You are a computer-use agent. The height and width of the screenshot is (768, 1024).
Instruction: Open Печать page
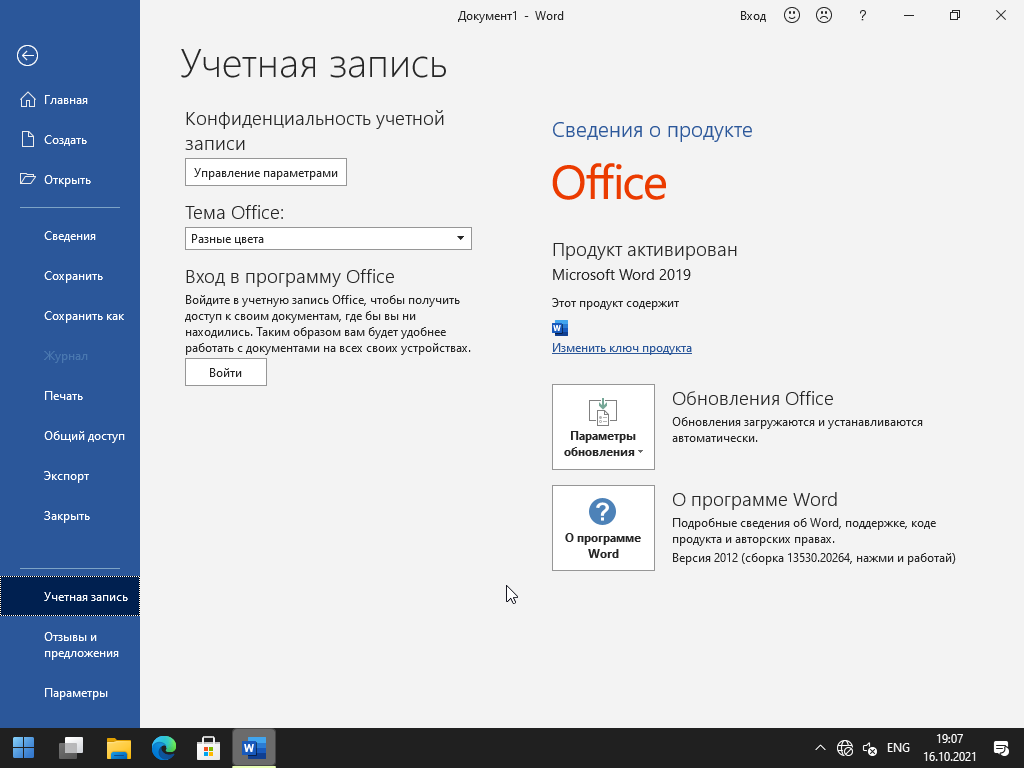pyautogui.click(x=70, y=396)
